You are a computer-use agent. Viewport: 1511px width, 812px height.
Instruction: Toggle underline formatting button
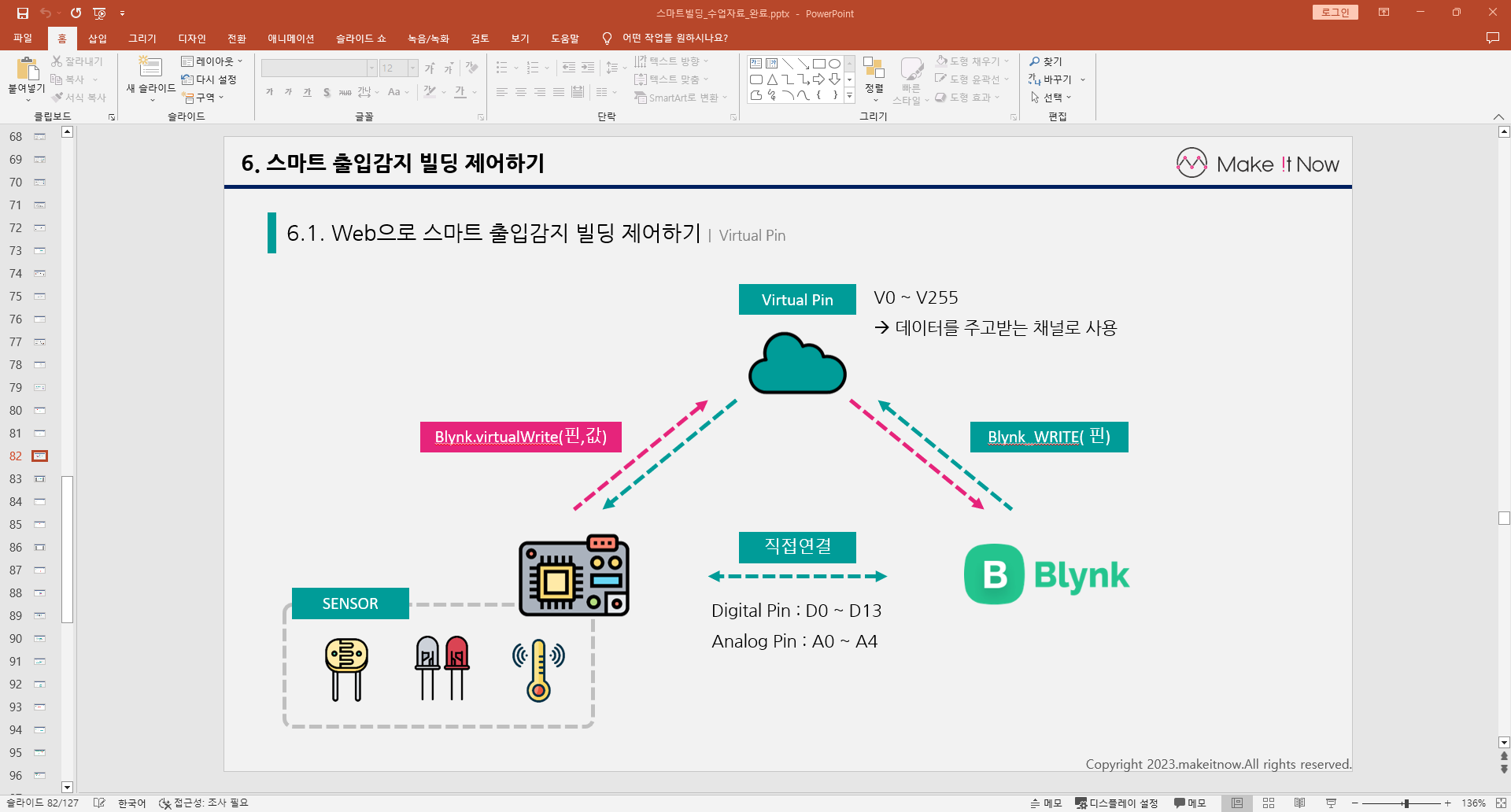pos(307,92)
